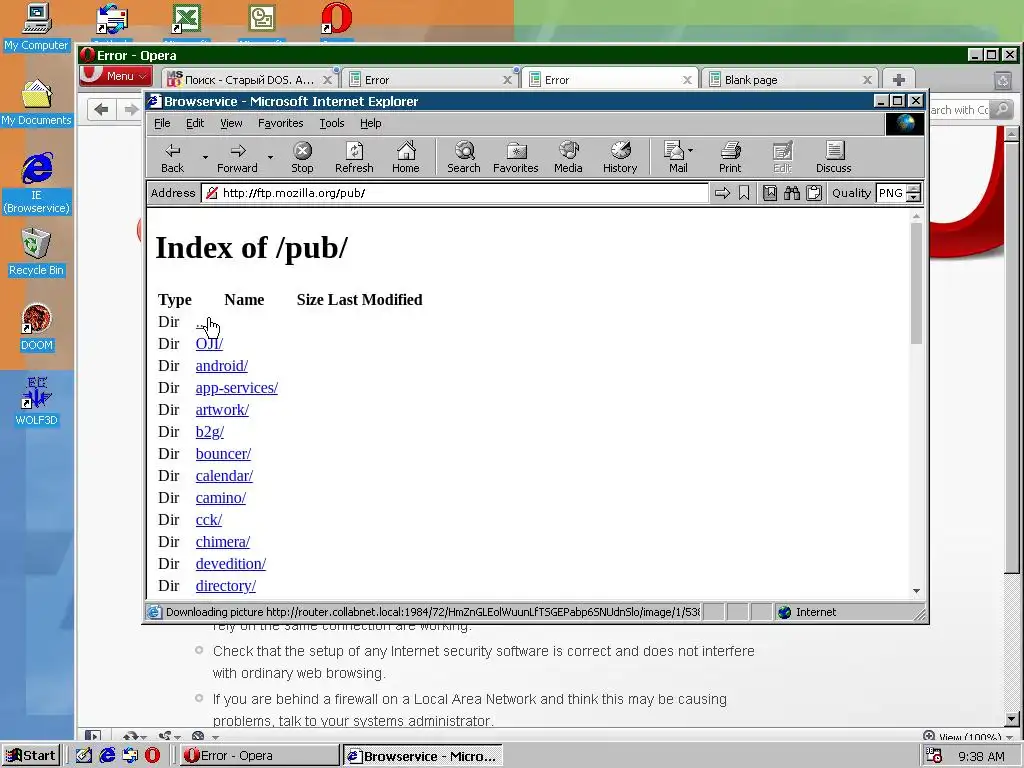
Task: Open the Opera Menu dropdown button
Action: point(116,76)
